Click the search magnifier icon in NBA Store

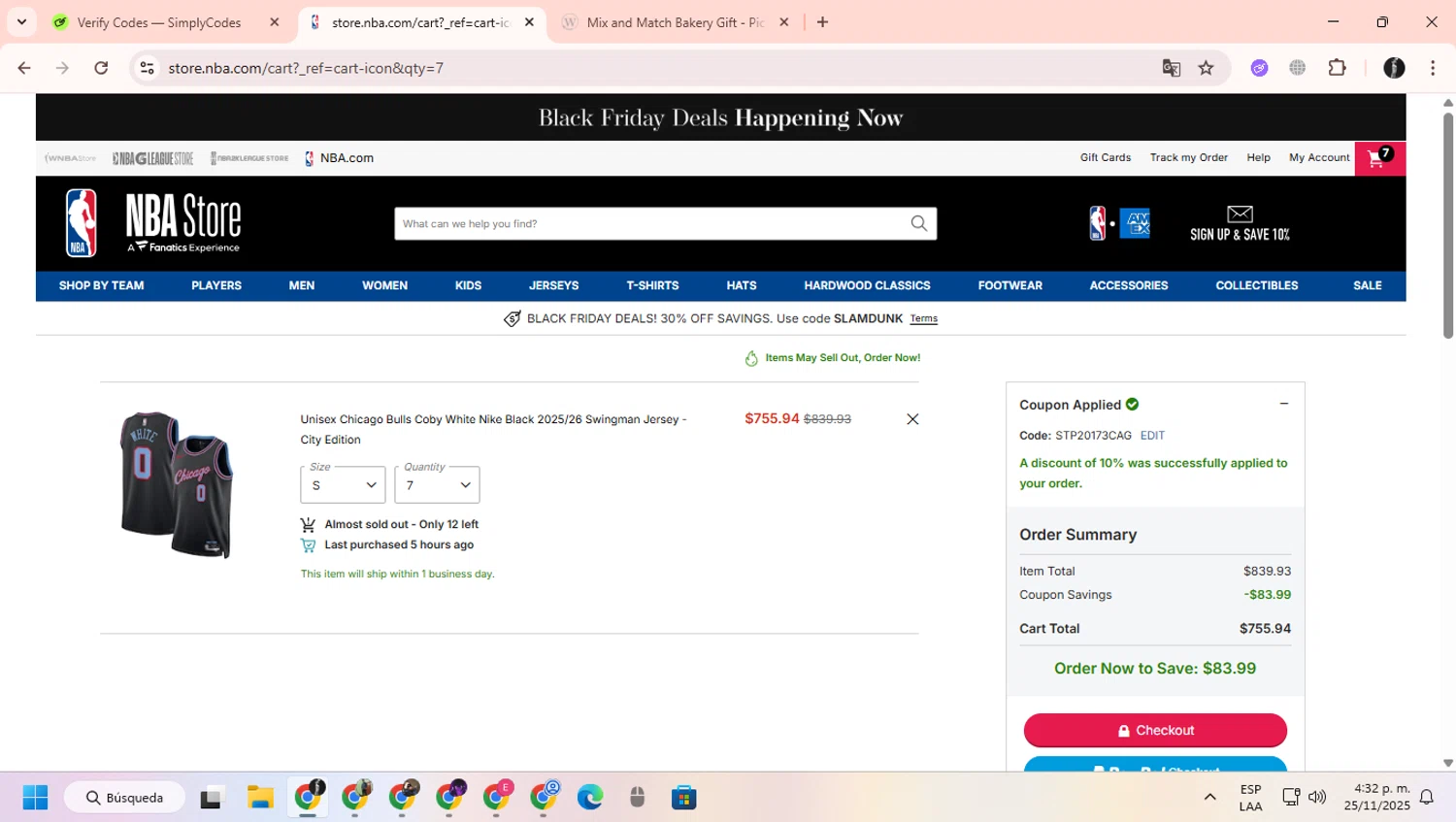[918, 223]
